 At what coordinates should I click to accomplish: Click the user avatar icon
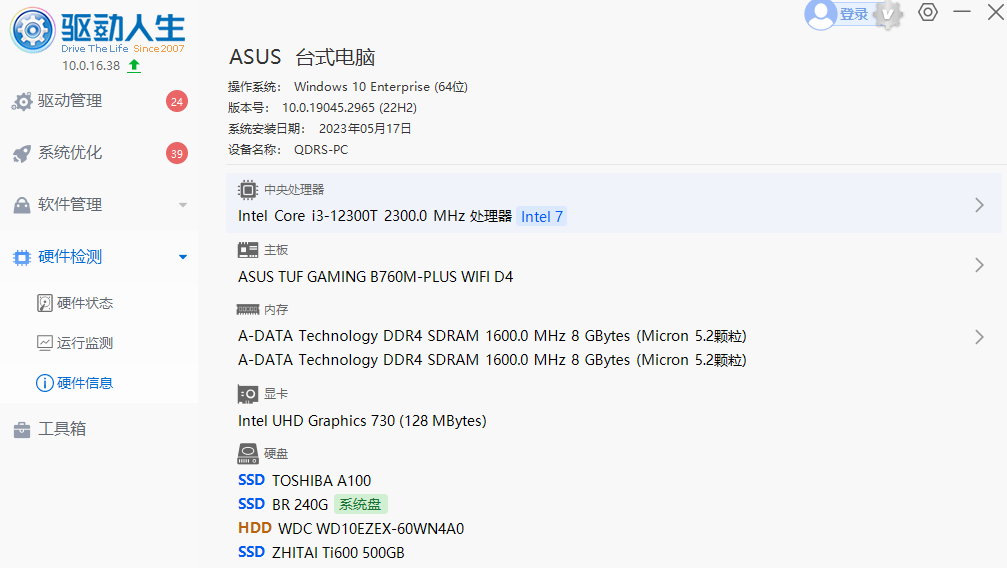(820, 14)
